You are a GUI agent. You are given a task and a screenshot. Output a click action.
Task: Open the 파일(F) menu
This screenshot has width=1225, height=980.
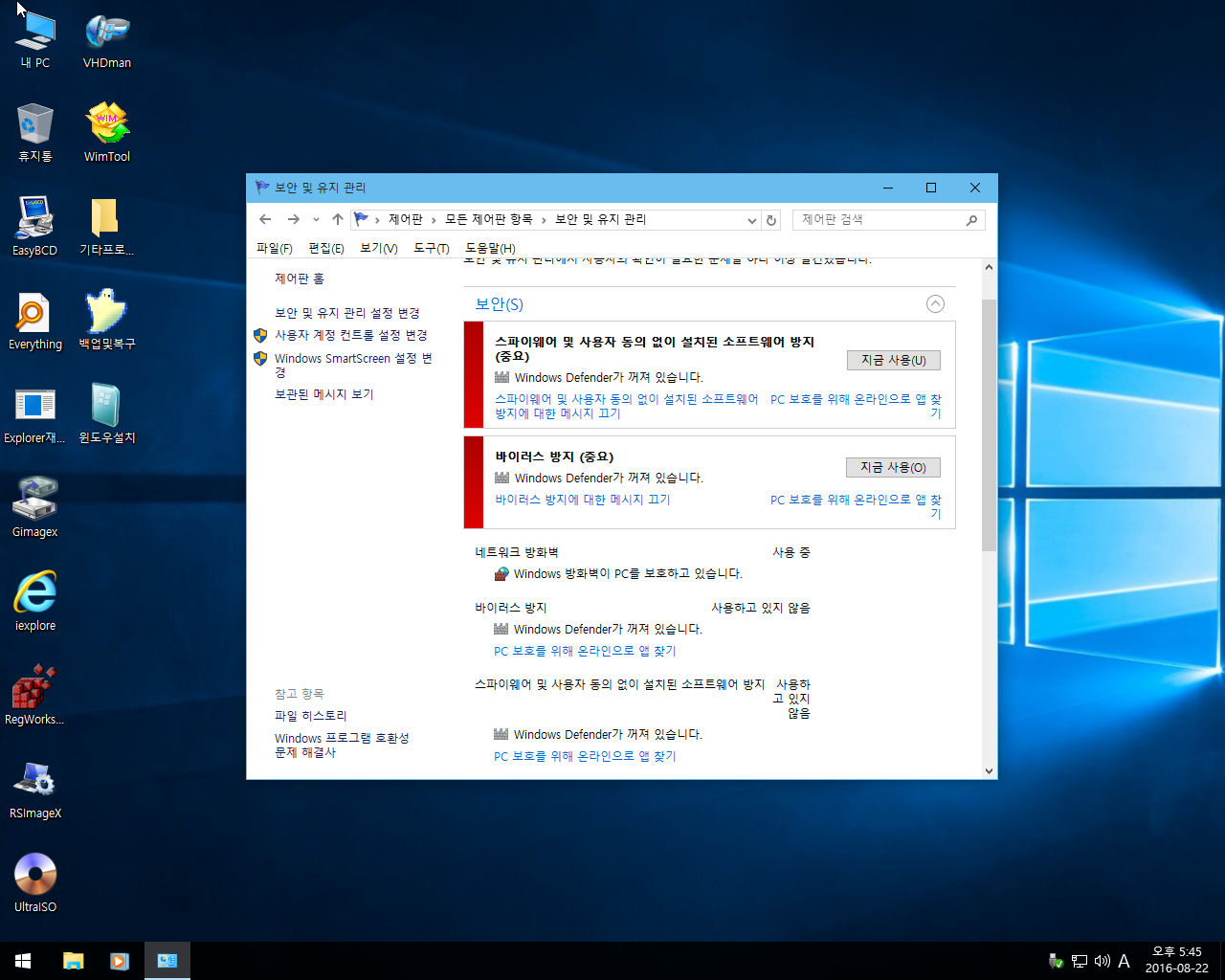coord(275,248)
